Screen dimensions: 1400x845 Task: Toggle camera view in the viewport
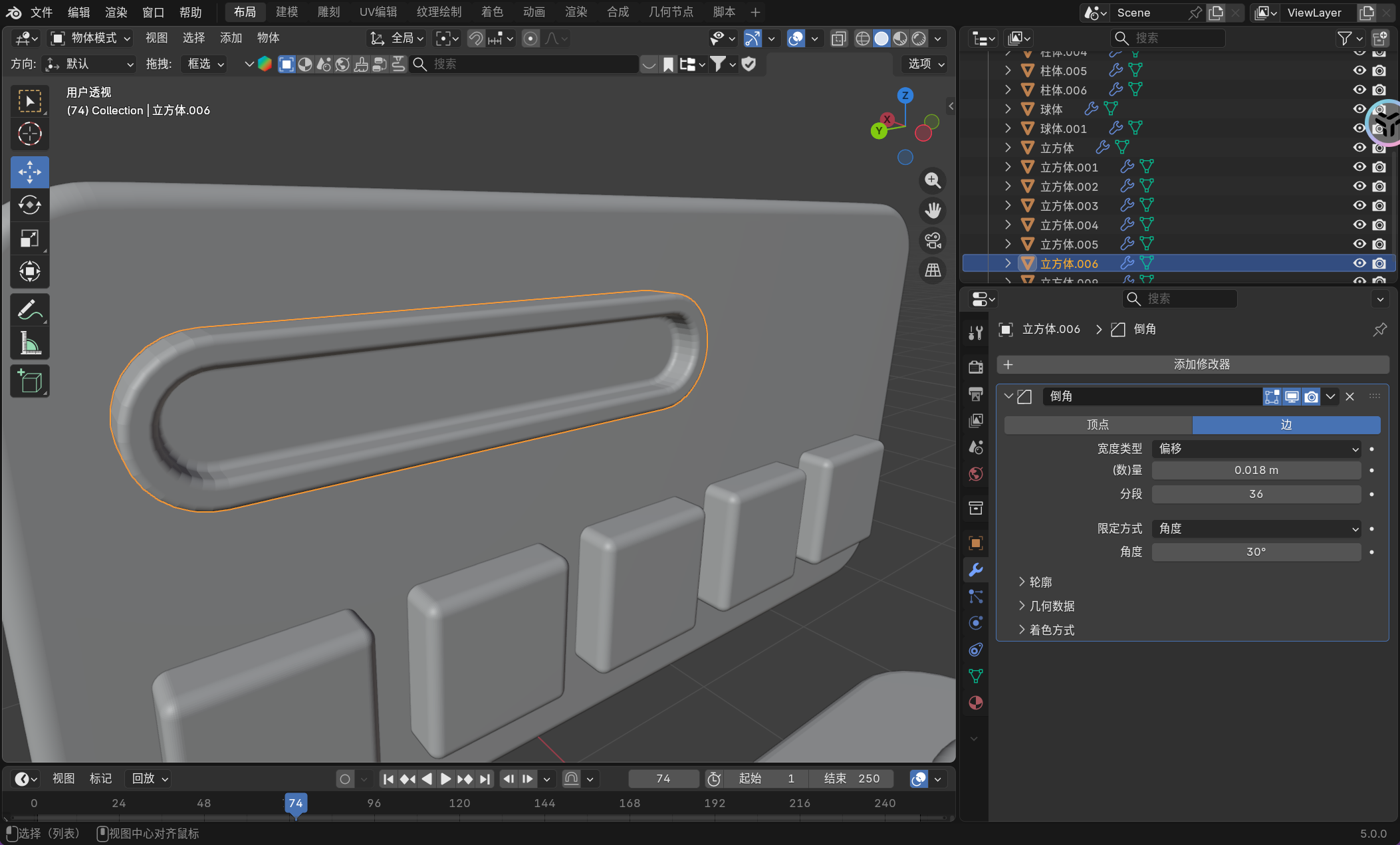coord(933,241)
